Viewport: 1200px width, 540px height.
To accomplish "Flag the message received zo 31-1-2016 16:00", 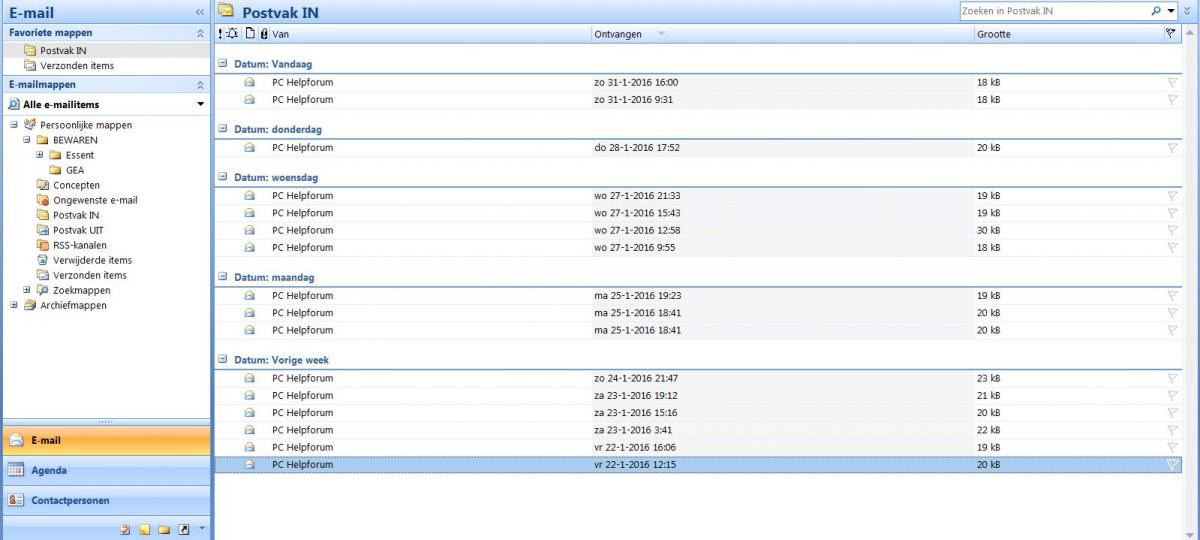I will pos(1171,83).
